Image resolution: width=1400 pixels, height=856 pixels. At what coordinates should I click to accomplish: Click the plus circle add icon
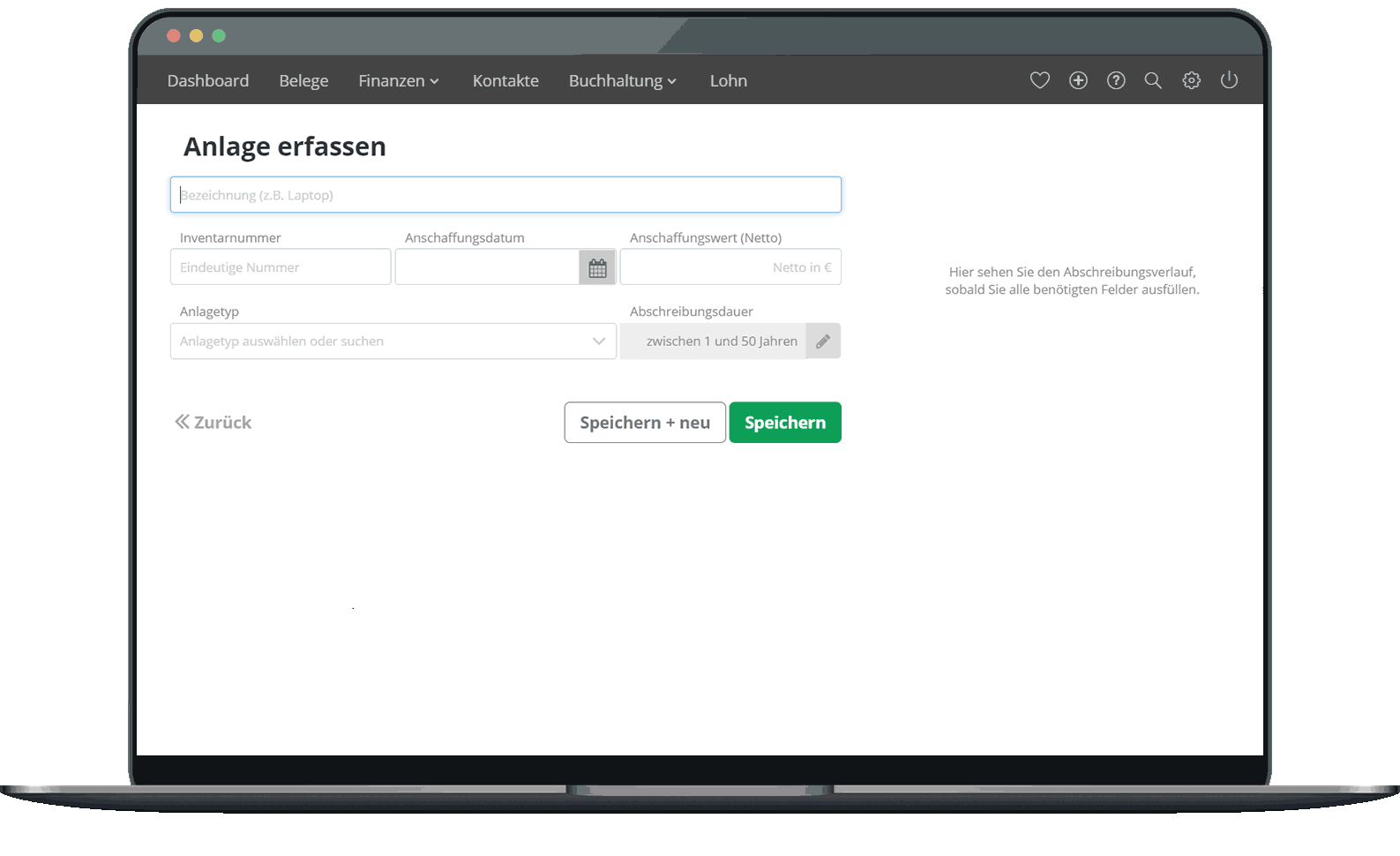pyautogui.click(x=1078, y=80)
